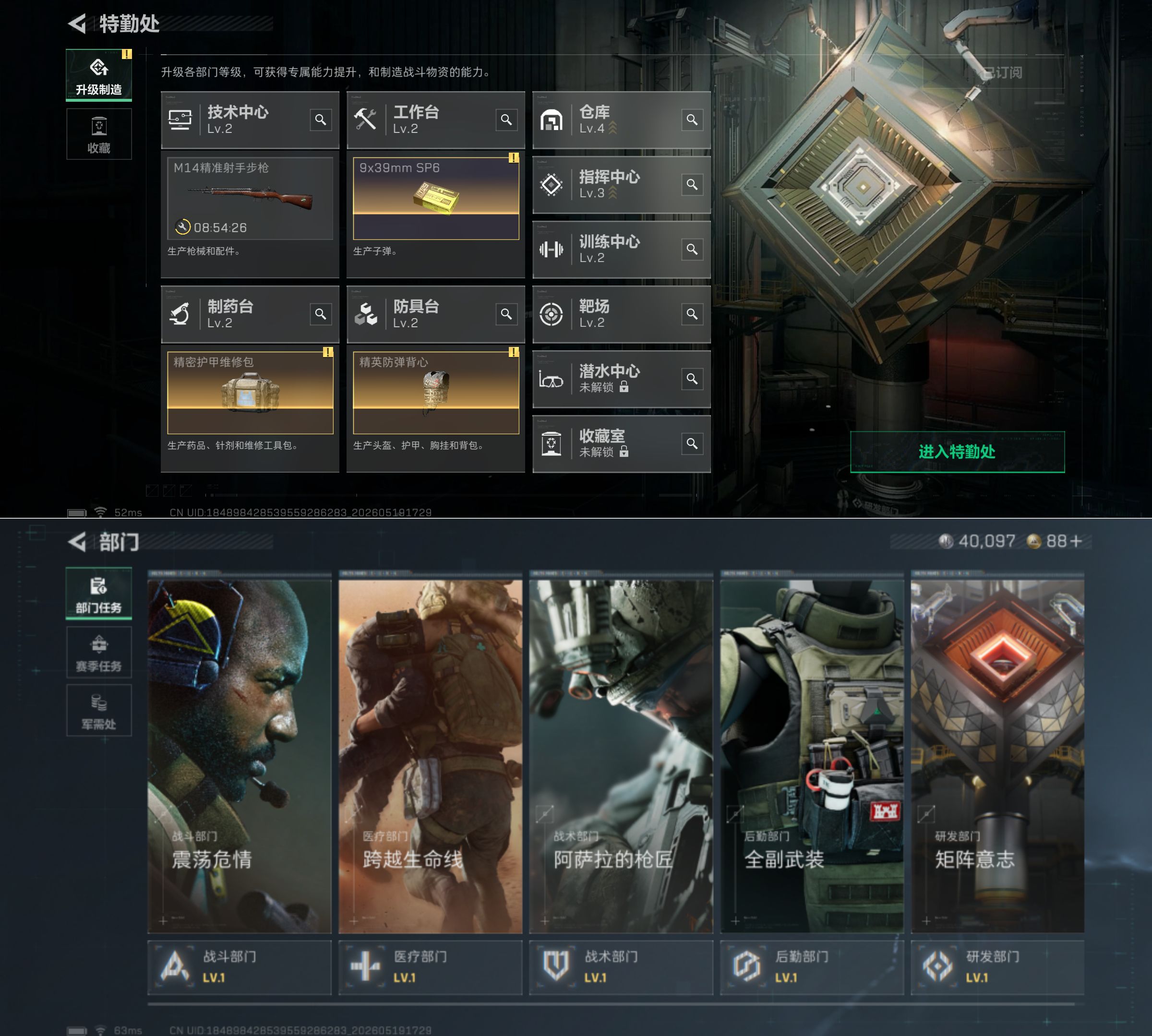Viewport: 1152px width, 1036px height.
Task: Click the upgrade arrows beside 仓库 Lv.4
Action: pyautogui.click(x=613, y=128)
